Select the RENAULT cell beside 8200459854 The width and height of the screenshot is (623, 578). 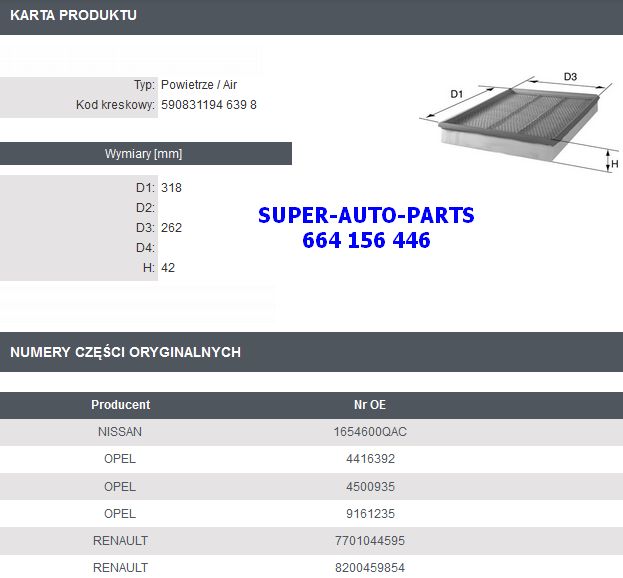[x=120, y=568]
